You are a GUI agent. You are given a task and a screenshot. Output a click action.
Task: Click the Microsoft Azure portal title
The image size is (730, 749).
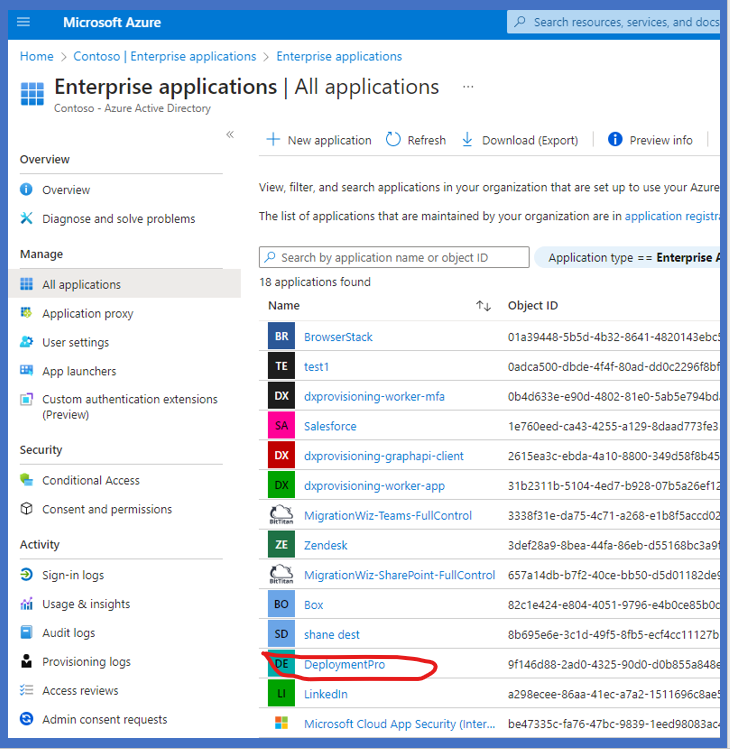[x=112, y=22]
